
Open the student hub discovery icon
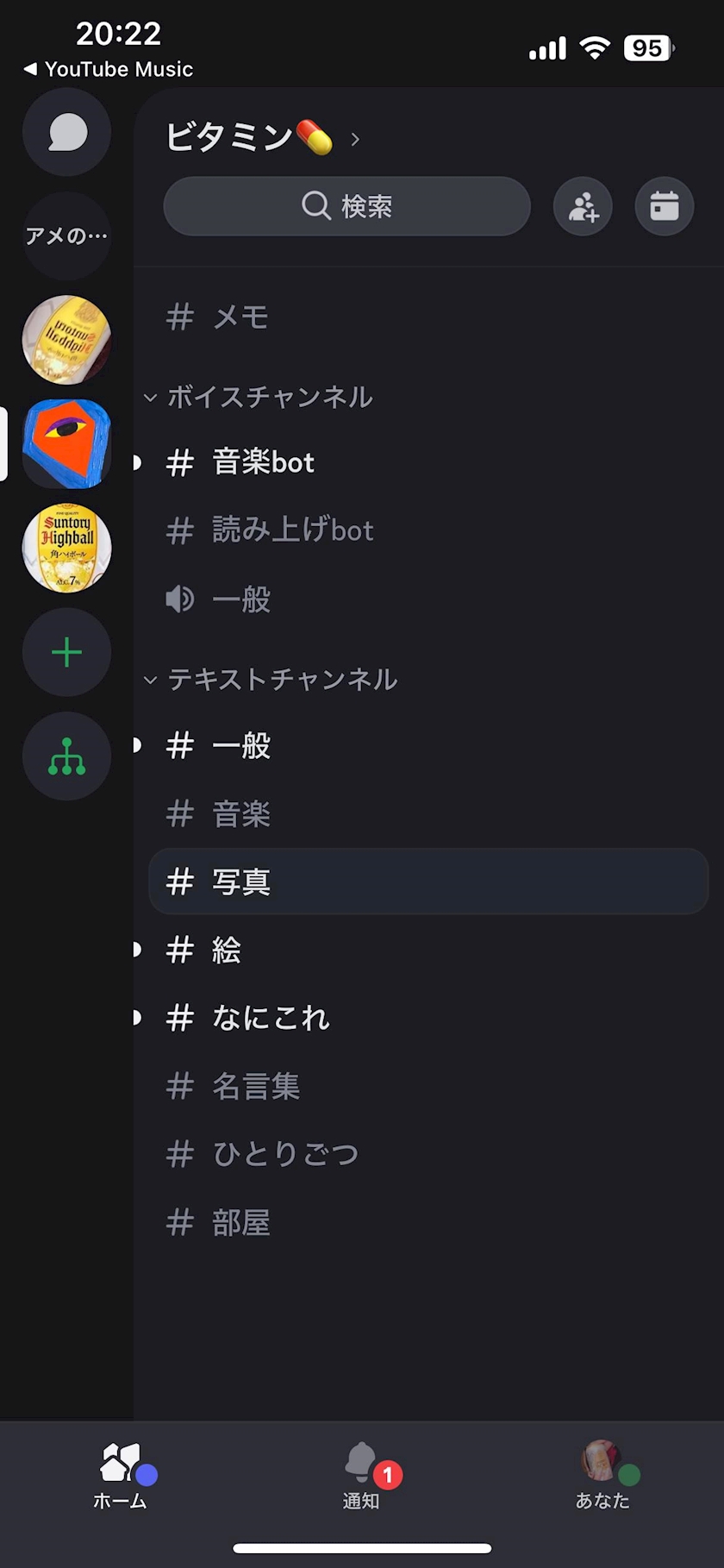click(67, 756)
